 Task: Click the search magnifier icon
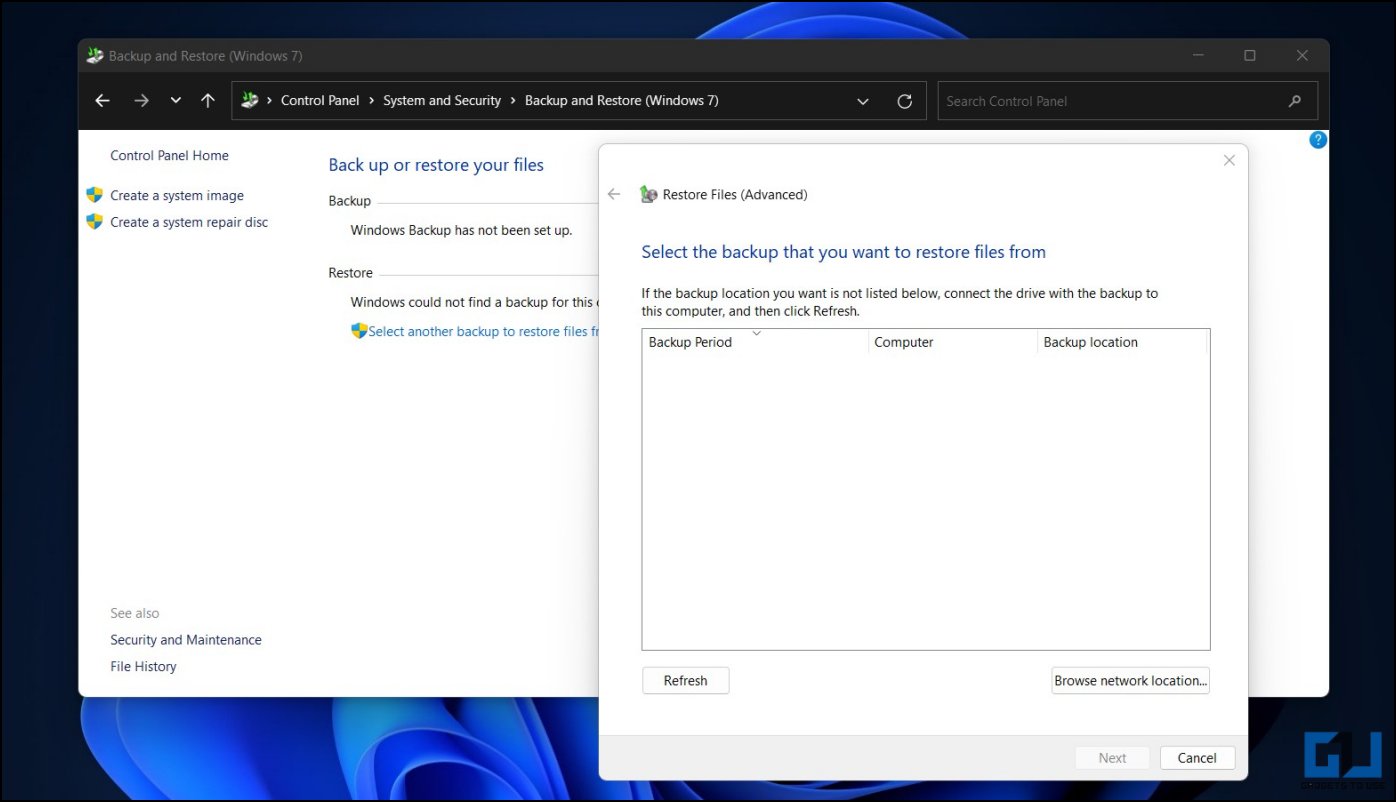pos(1295,101)
